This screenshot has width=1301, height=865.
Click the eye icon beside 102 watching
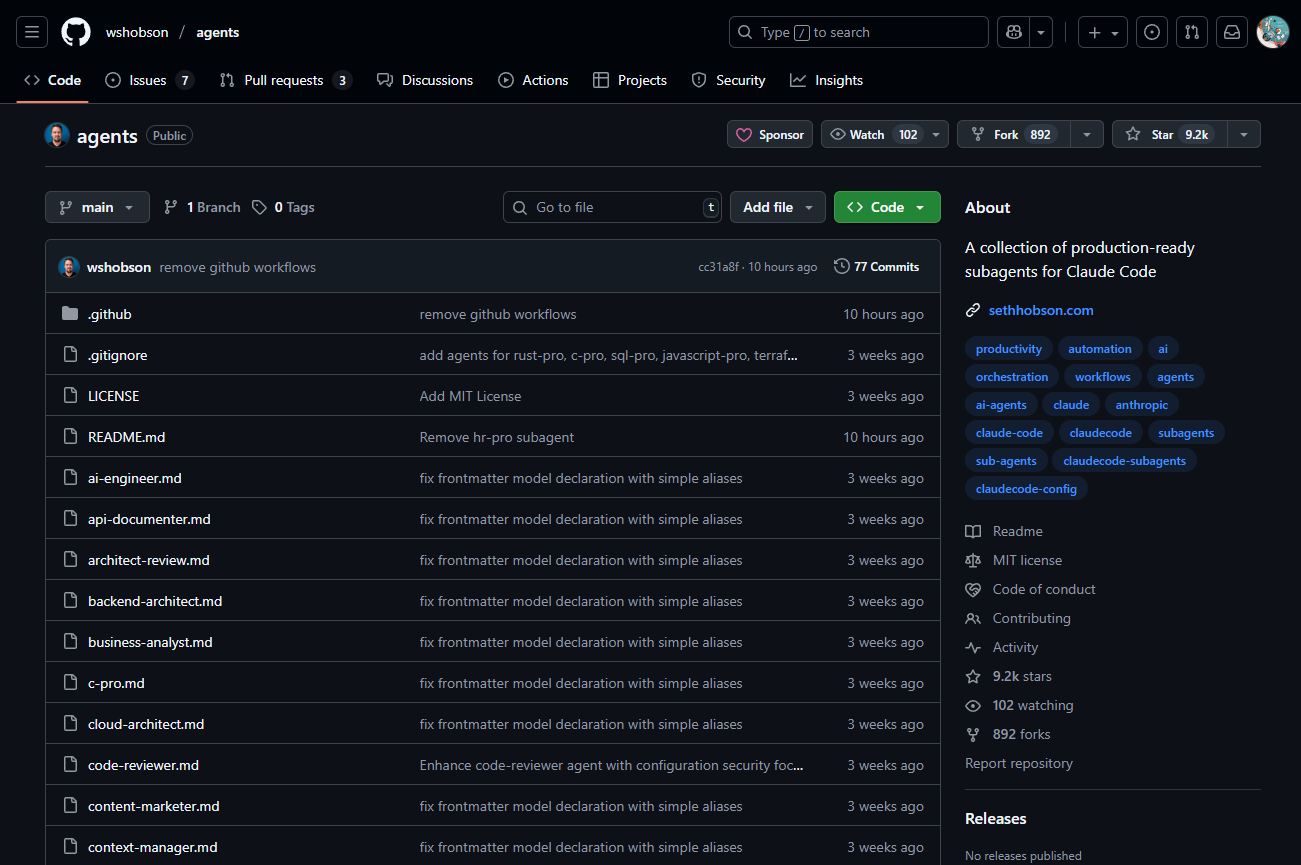click(x=973, y=705)
